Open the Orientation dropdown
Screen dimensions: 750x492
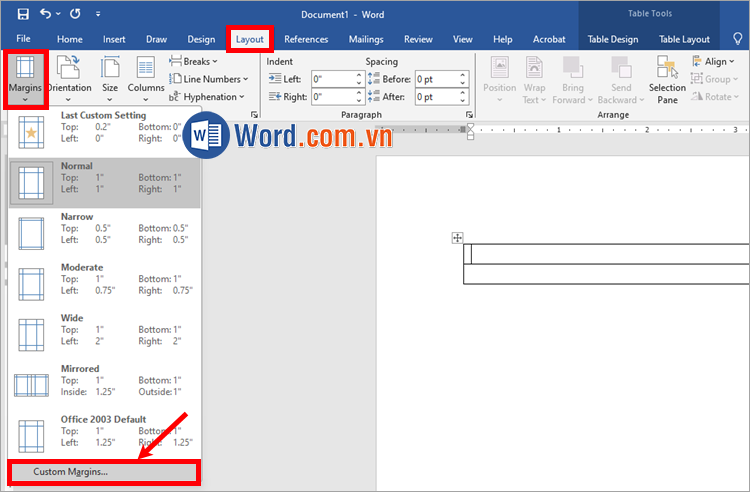[x=68, y=79]
